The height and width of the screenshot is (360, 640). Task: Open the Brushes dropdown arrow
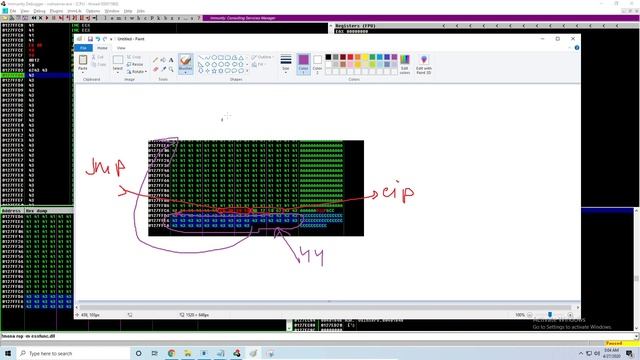tap(185, 72)
